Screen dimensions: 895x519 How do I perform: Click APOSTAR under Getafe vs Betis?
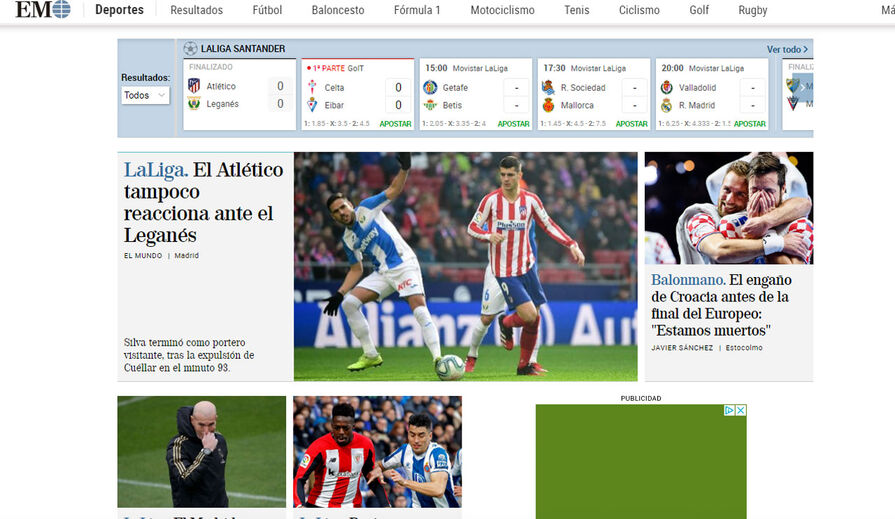click(513, 124)
